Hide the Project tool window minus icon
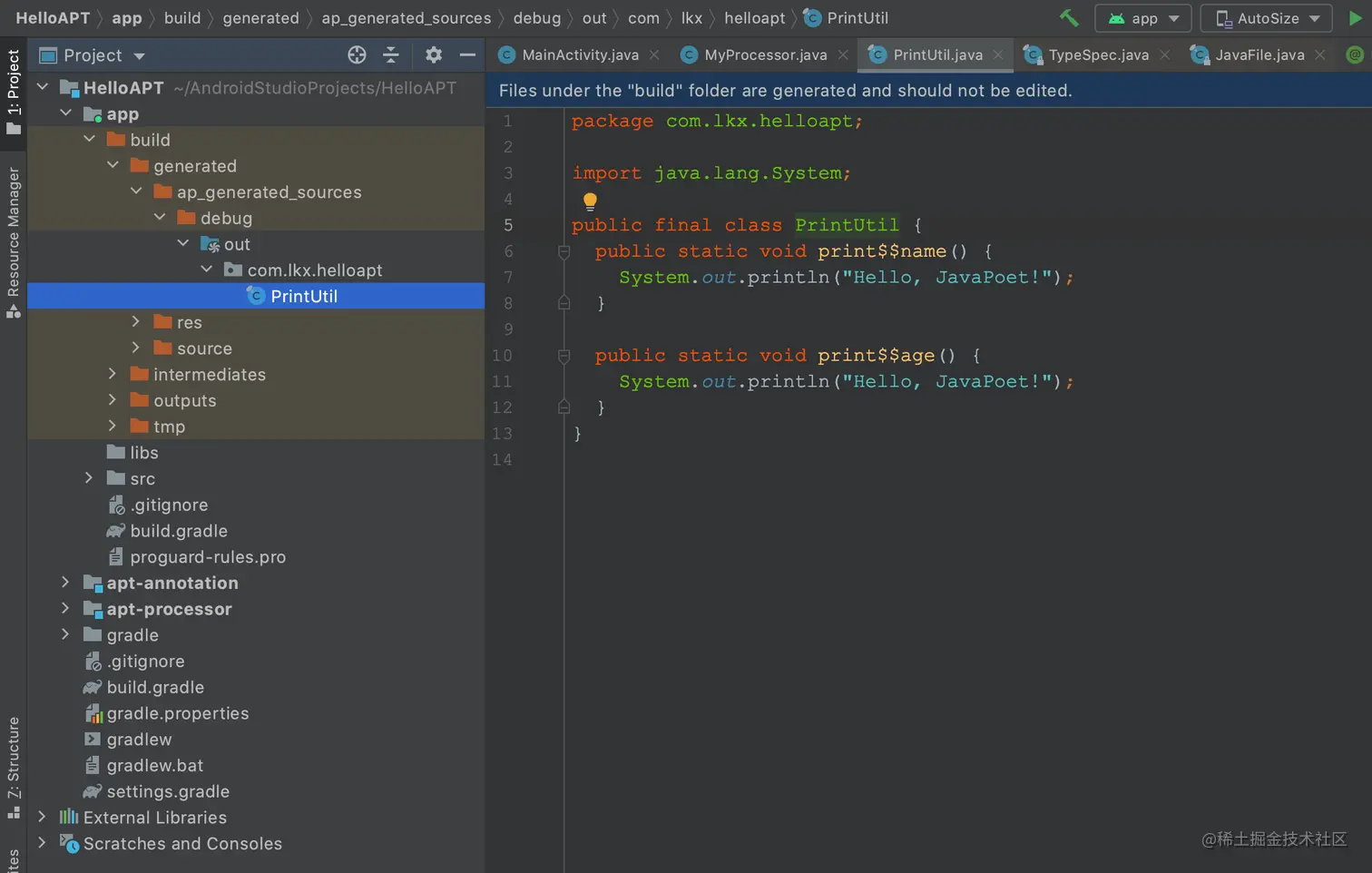 tap(467, 55)
